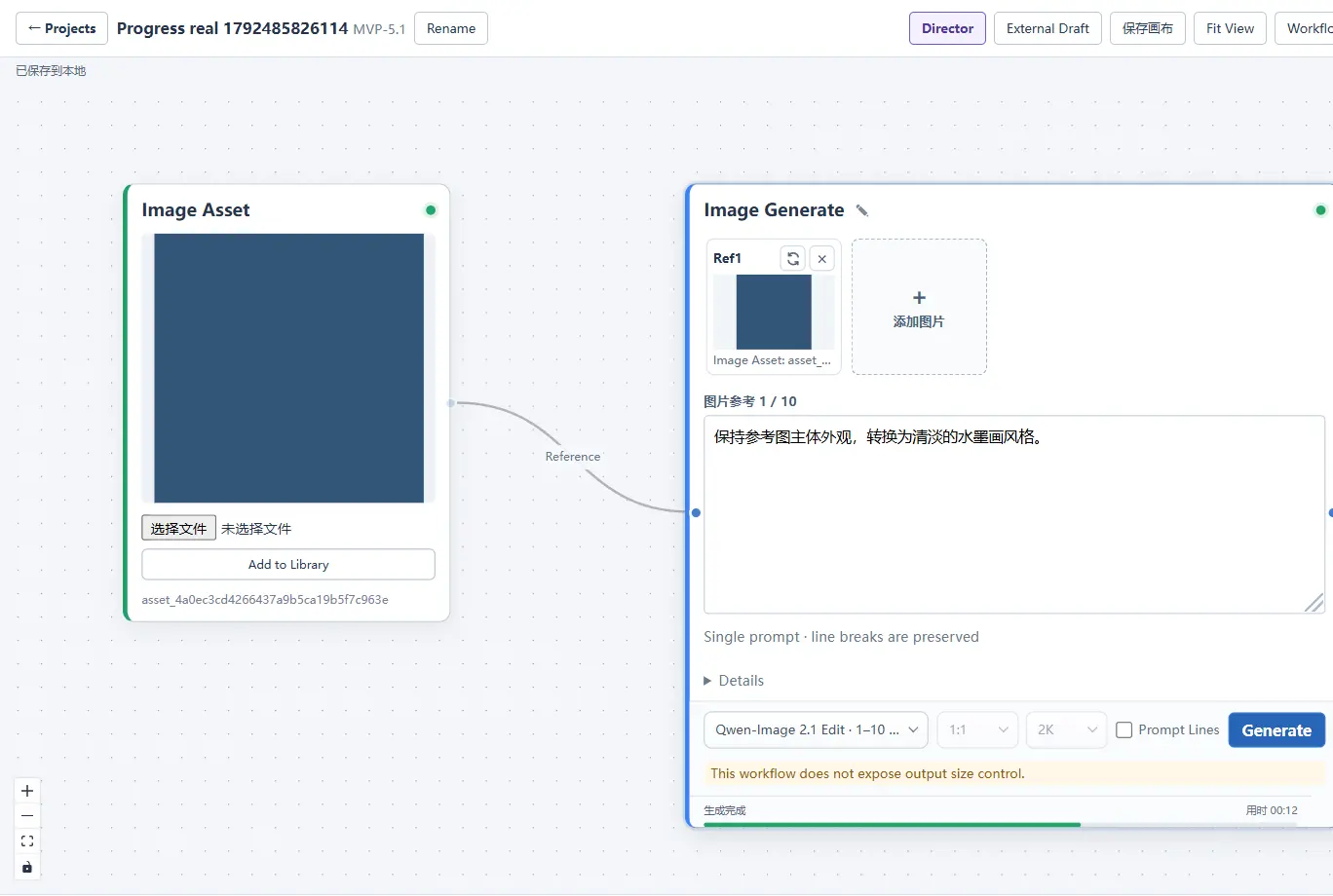1333x896 pixels.
Task: Toggle the canvas lock icon
Action: (27, 867)
